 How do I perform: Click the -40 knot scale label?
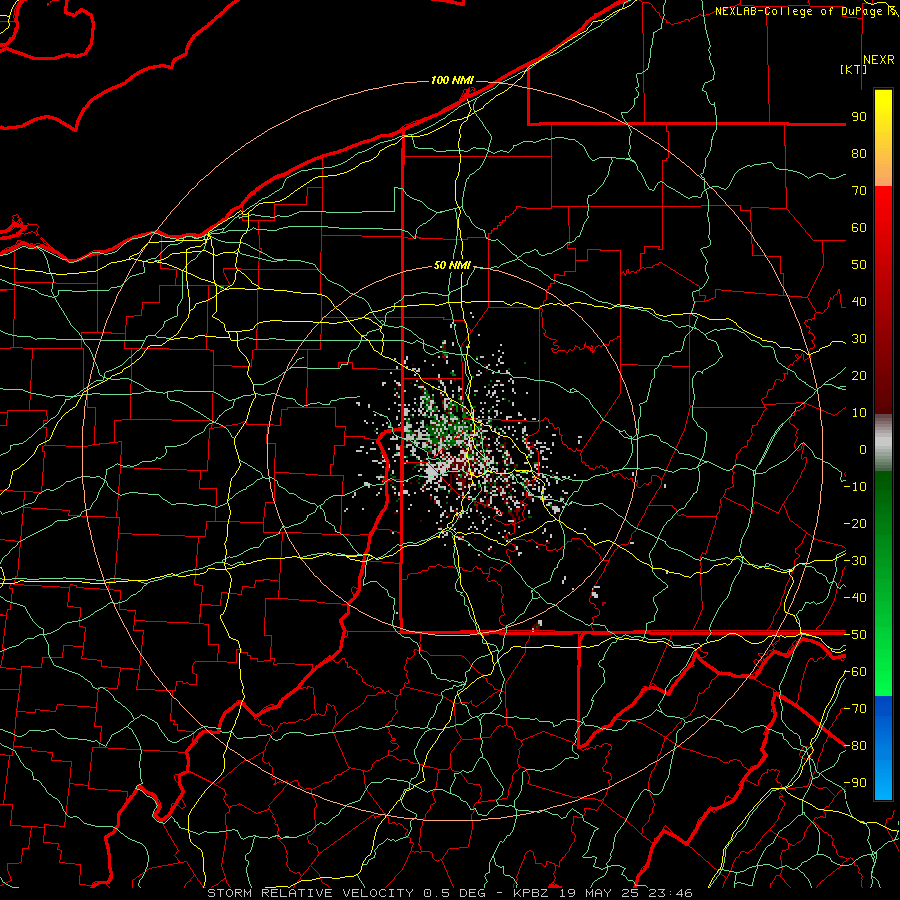[855, 598]
